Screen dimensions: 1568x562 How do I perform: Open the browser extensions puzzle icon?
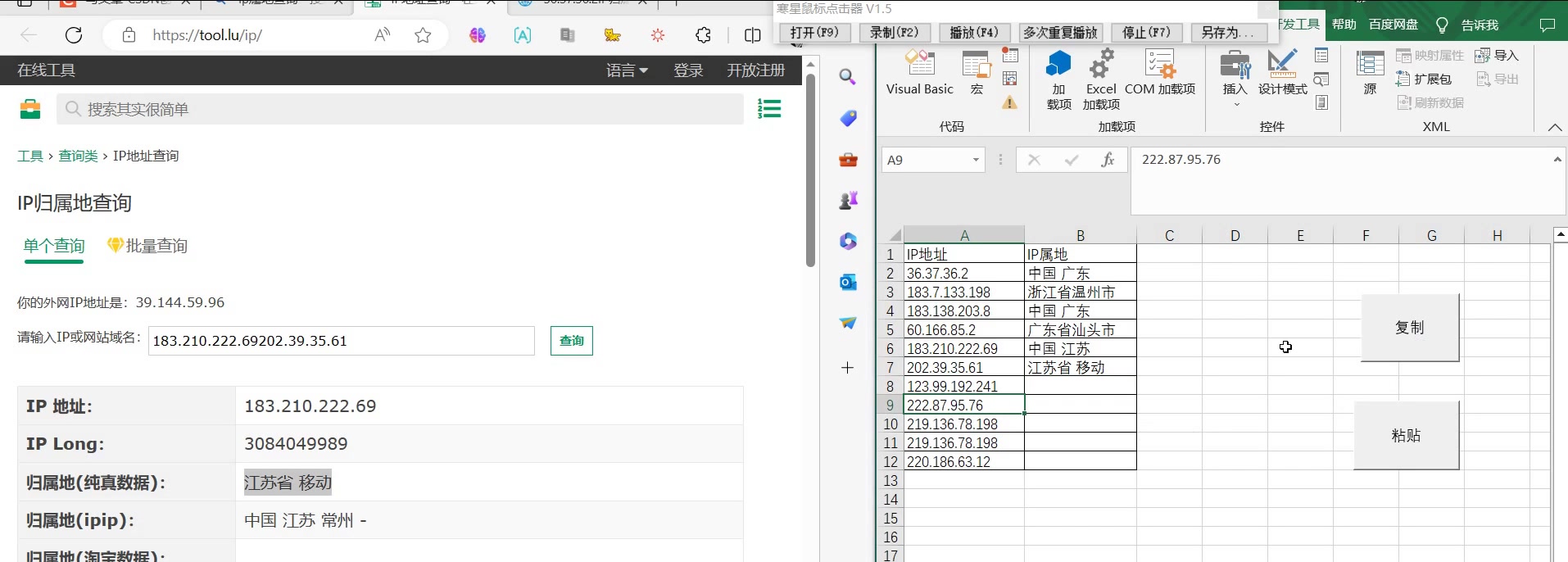point(703,35)
